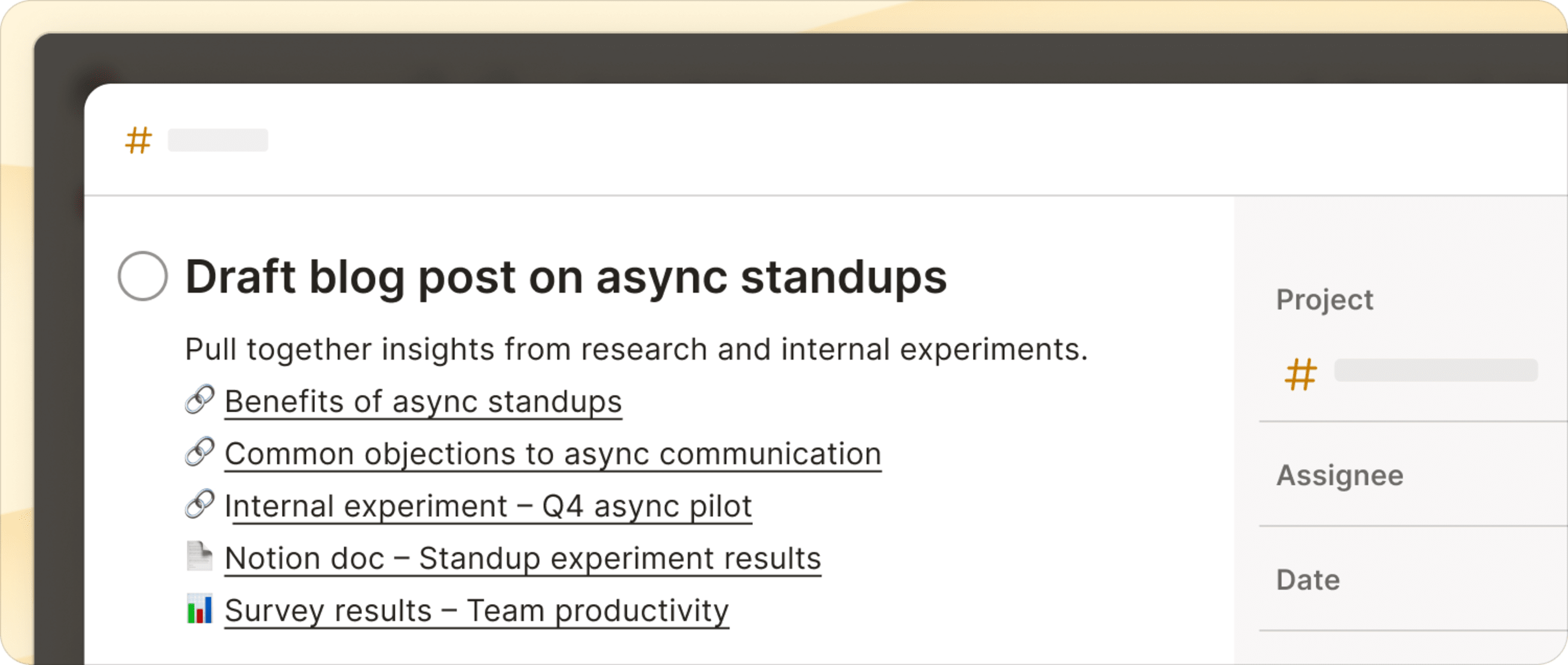Click the bar chart icon beside Survey results

point(201,609)
